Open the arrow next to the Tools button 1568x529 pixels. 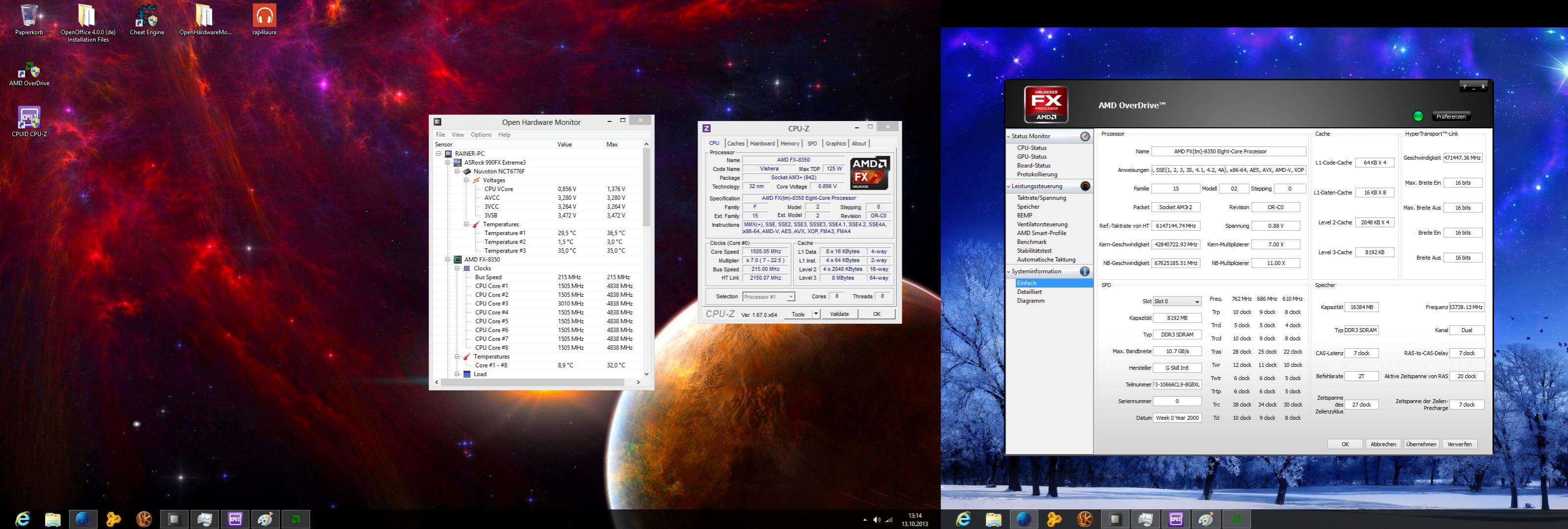pos(816,314)
